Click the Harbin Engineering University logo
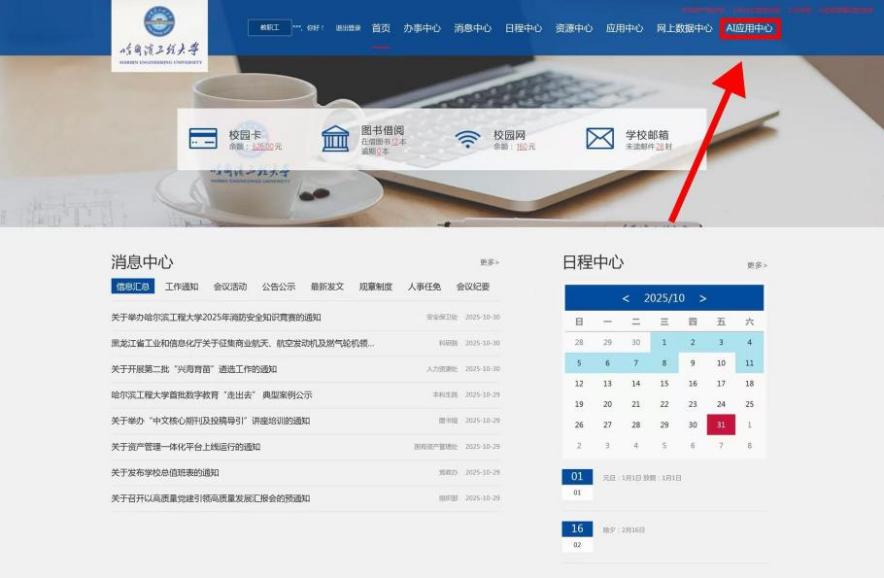 pos(160,35)
